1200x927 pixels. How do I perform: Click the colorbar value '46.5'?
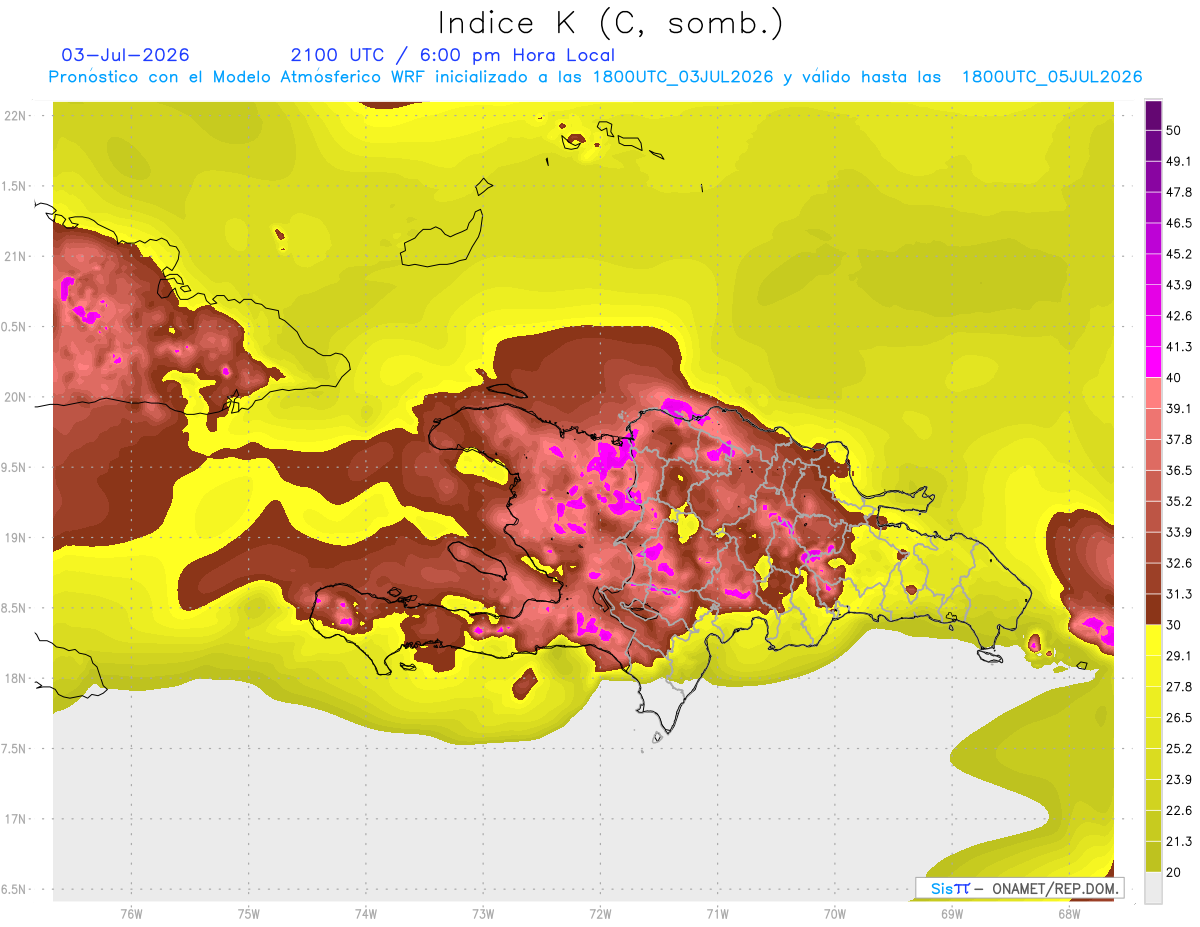coord(1179,223)
